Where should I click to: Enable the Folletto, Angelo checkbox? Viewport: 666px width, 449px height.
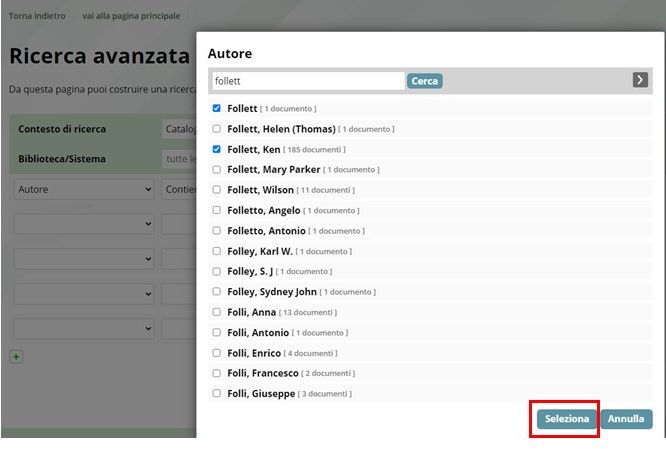coord(217,210)
